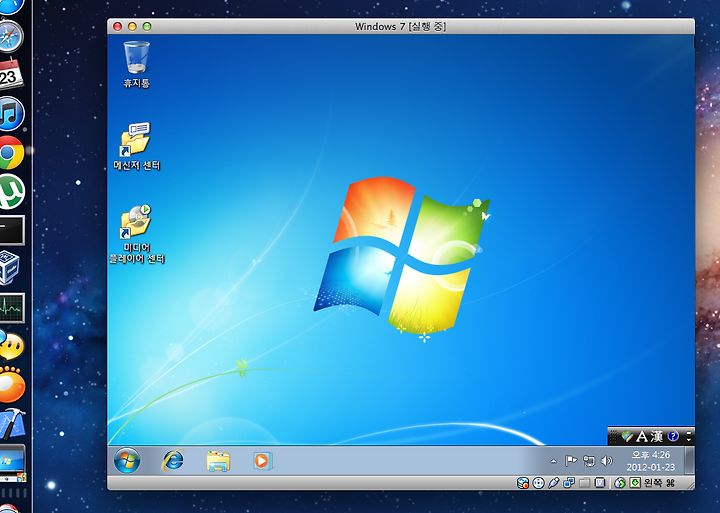
Task: Click the VirtualBox optical disc status icon
Action: coord(538,483)
